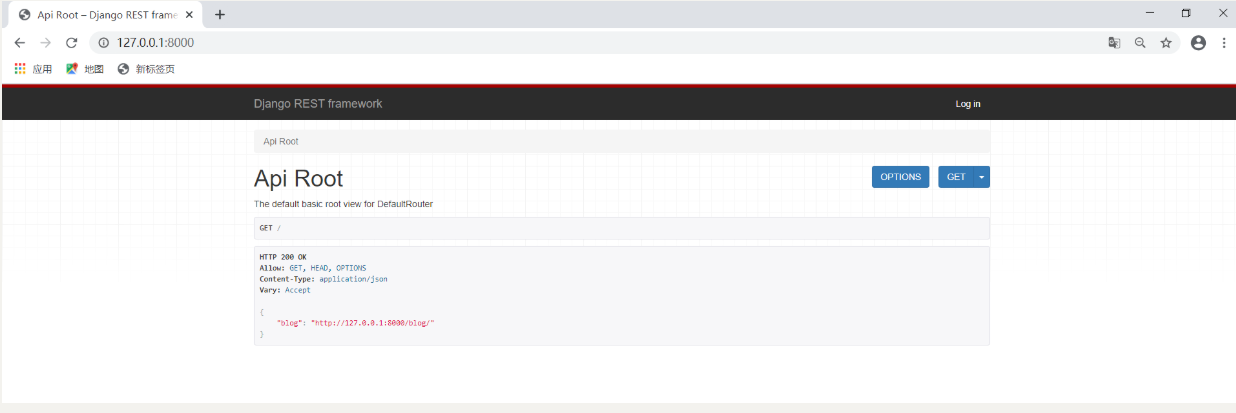Click the GET button
Image resolution: width=1236 pixels, height=413 pixels.
point(957,177)
